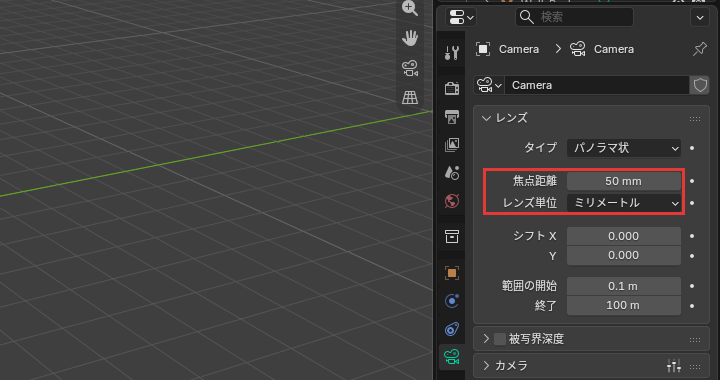Click animate dot beside シフト Y
Screen dimensions: 720x380
pos(692,256)
